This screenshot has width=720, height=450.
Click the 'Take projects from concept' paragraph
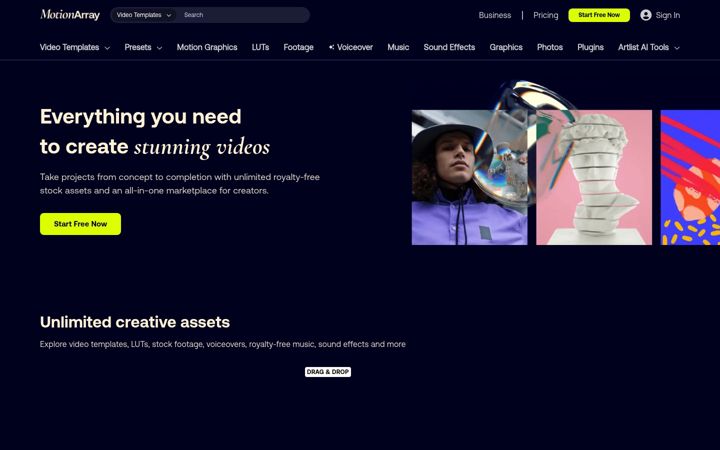180,184
